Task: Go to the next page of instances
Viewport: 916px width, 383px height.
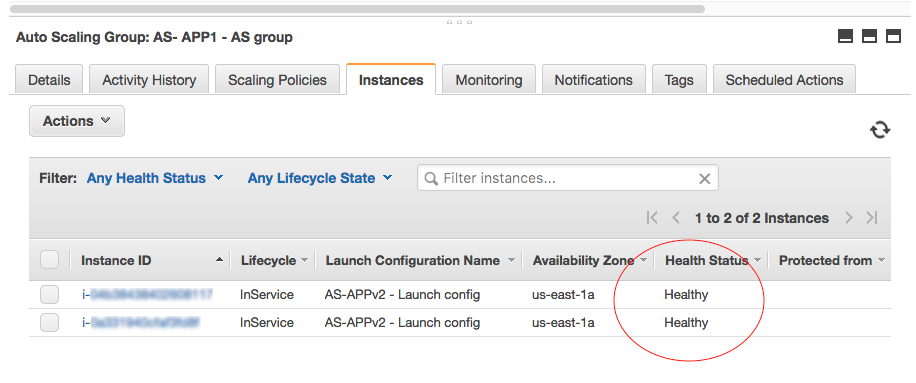Action: pos(849,218)
